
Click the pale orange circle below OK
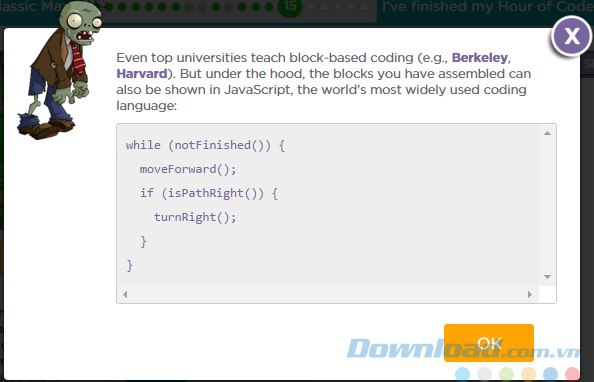pyautogui.click(x=528, y=374)
